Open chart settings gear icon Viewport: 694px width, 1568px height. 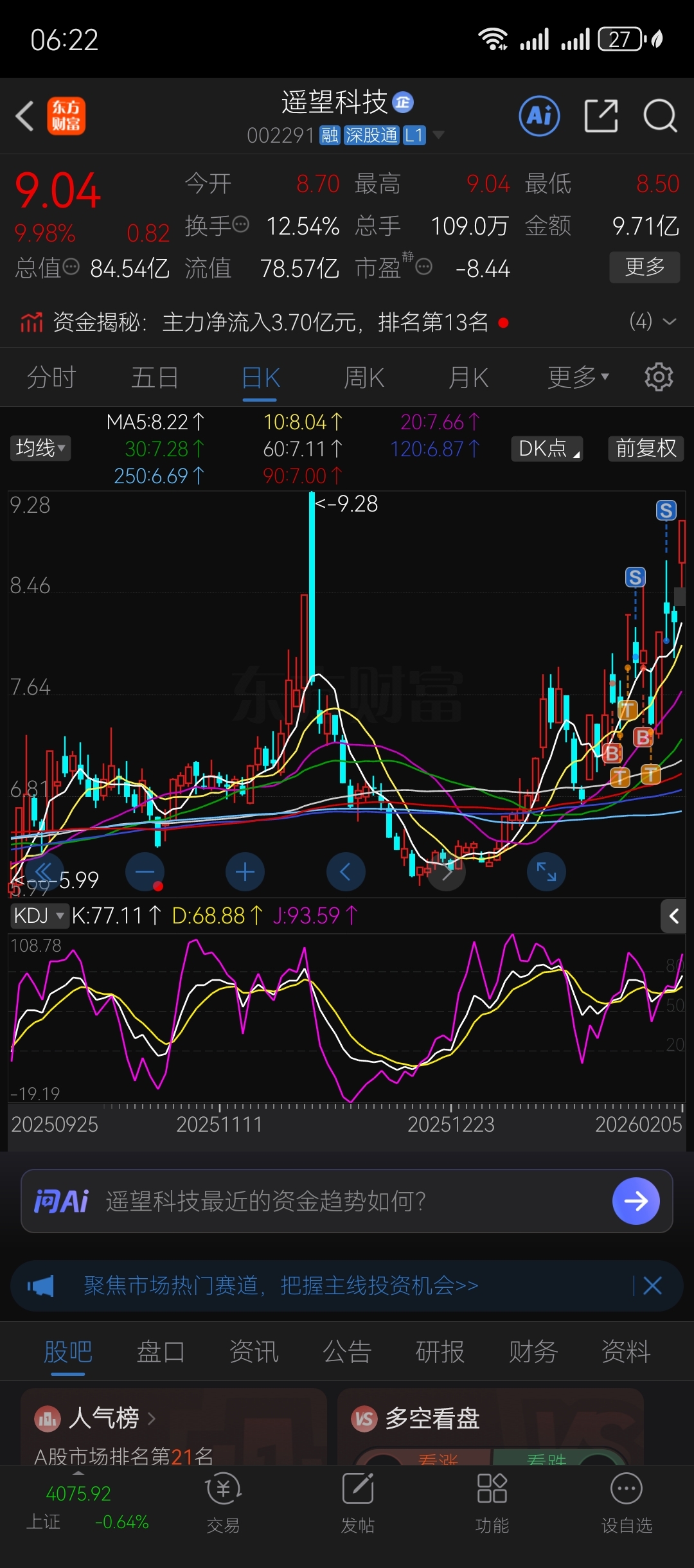click(x=659, y=377)
